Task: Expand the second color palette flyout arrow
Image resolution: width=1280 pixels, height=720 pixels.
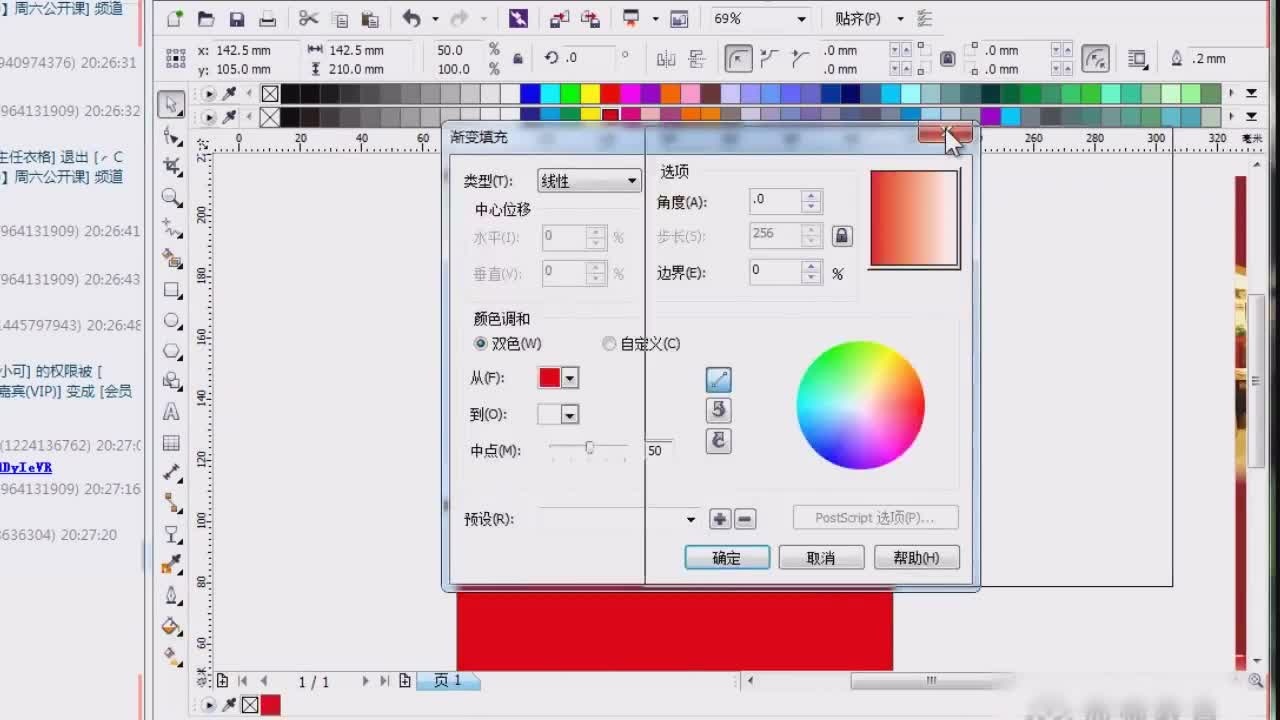Action: point(1251,116)
